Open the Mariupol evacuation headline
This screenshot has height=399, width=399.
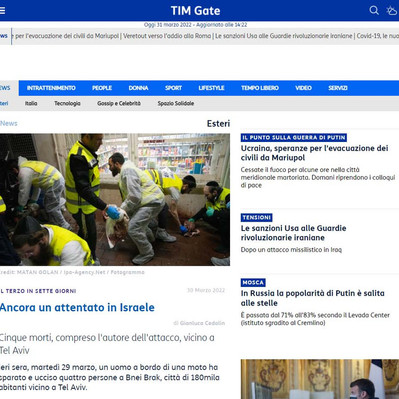[x=314, y=153]
